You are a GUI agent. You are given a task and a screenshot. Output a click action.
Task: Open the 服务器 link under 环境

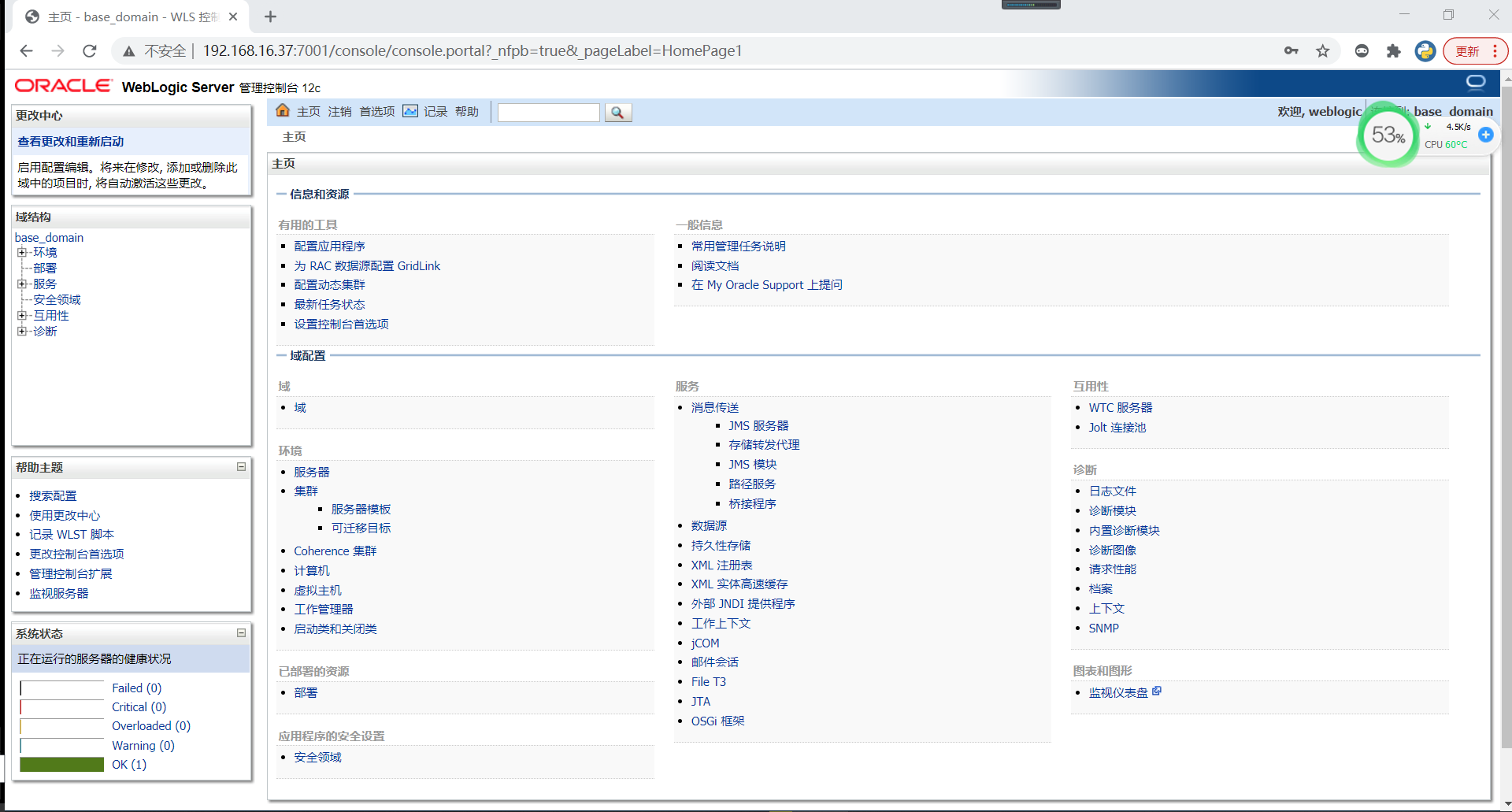tap(312, 472)
